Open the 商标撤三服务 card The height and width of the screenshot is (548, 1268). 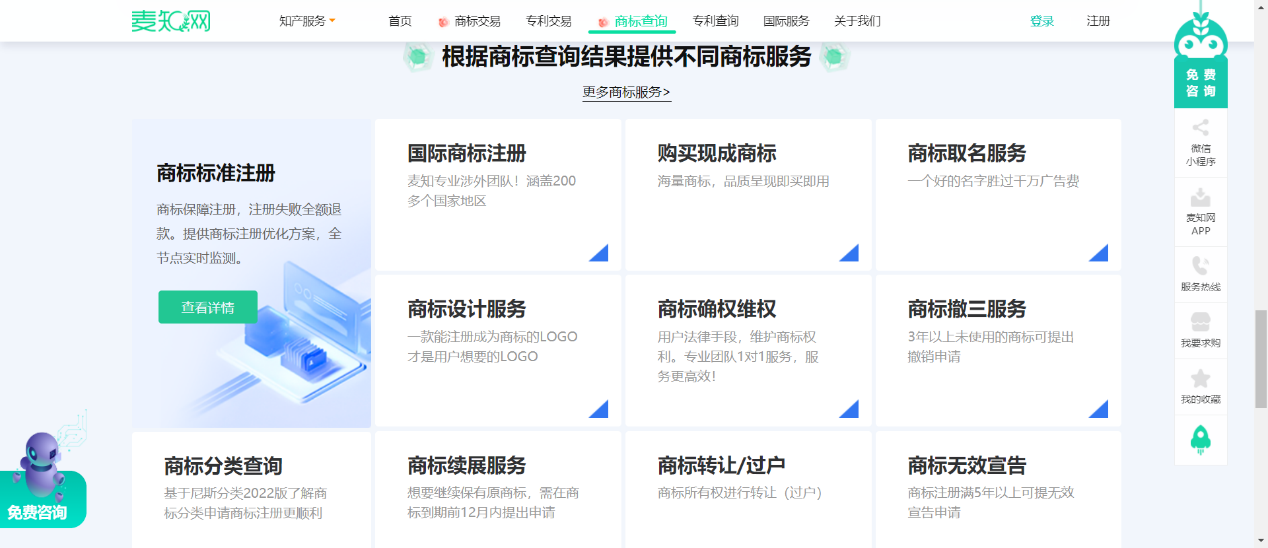(x=998, y=351)
